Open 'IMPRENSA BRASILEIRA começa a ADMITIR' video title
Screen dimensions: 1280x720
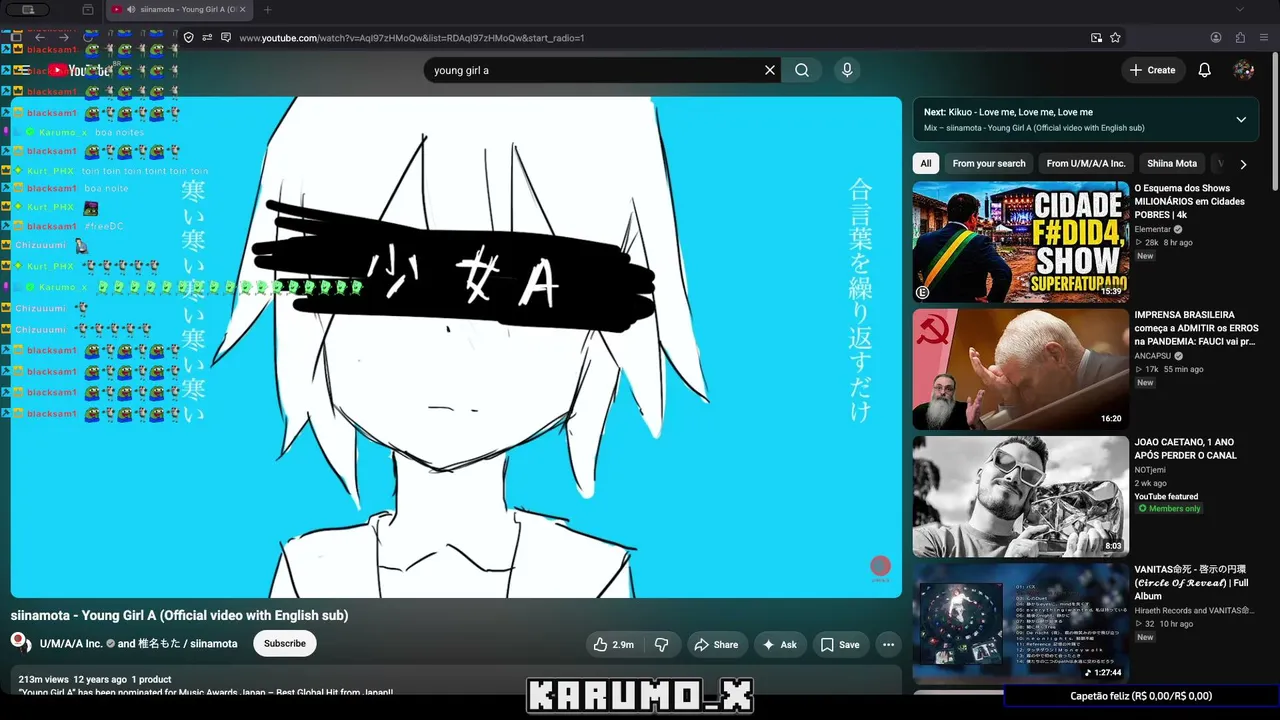pyautogui.click(x=1196, y=328)
